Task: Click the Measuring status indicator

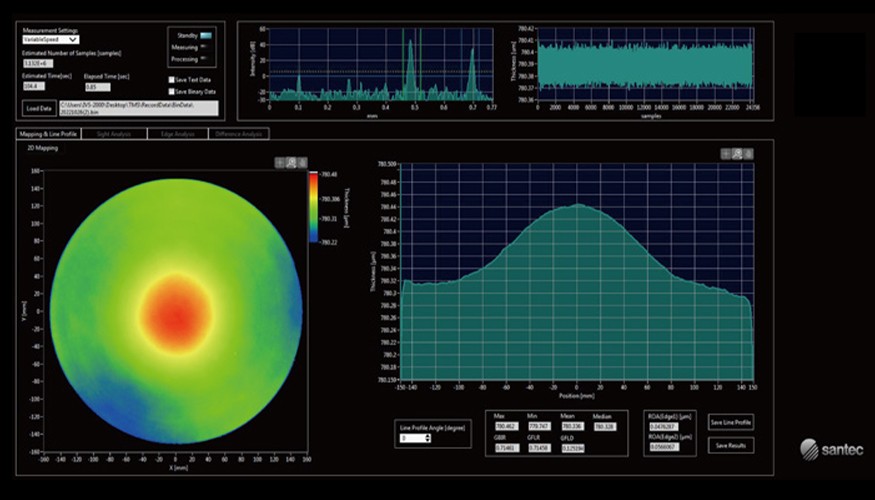Action: click(x=204, y=47)
